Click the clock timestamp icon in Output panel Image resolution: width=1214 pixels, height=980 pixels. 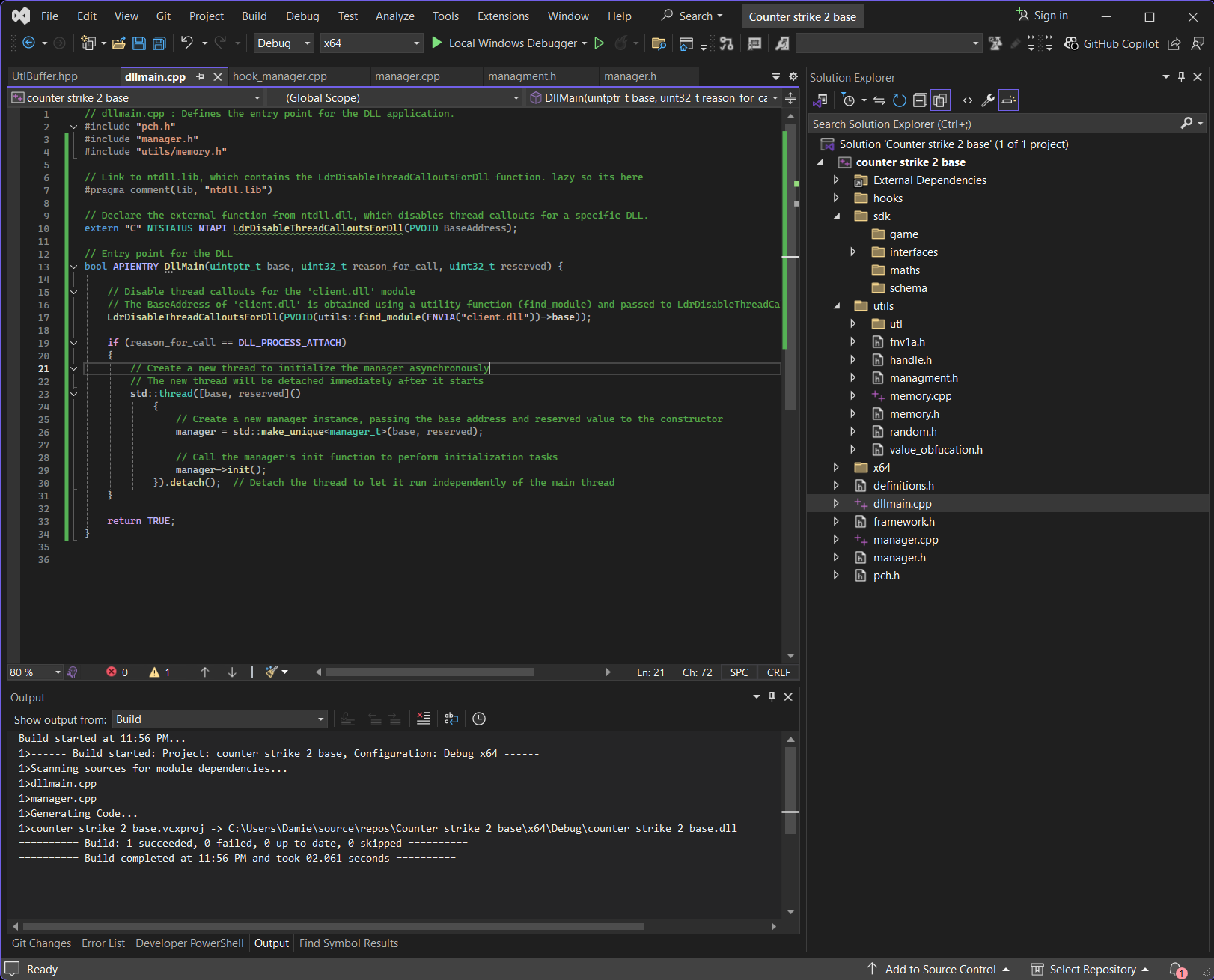[x=479, y=719]
